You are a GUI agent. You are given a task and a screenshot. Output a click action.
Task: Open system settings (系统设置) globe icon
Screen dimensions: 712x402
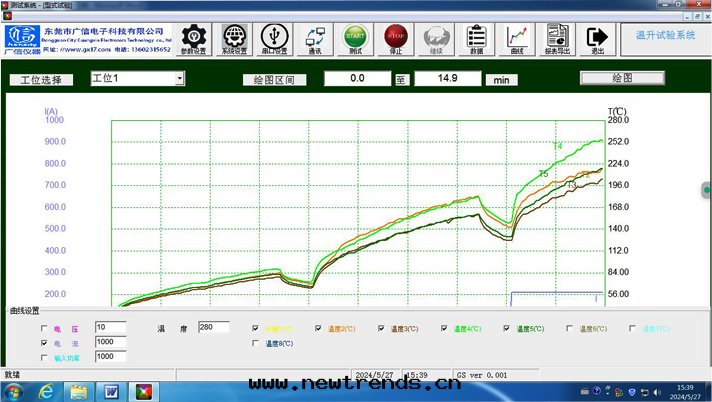pos(236,38)
